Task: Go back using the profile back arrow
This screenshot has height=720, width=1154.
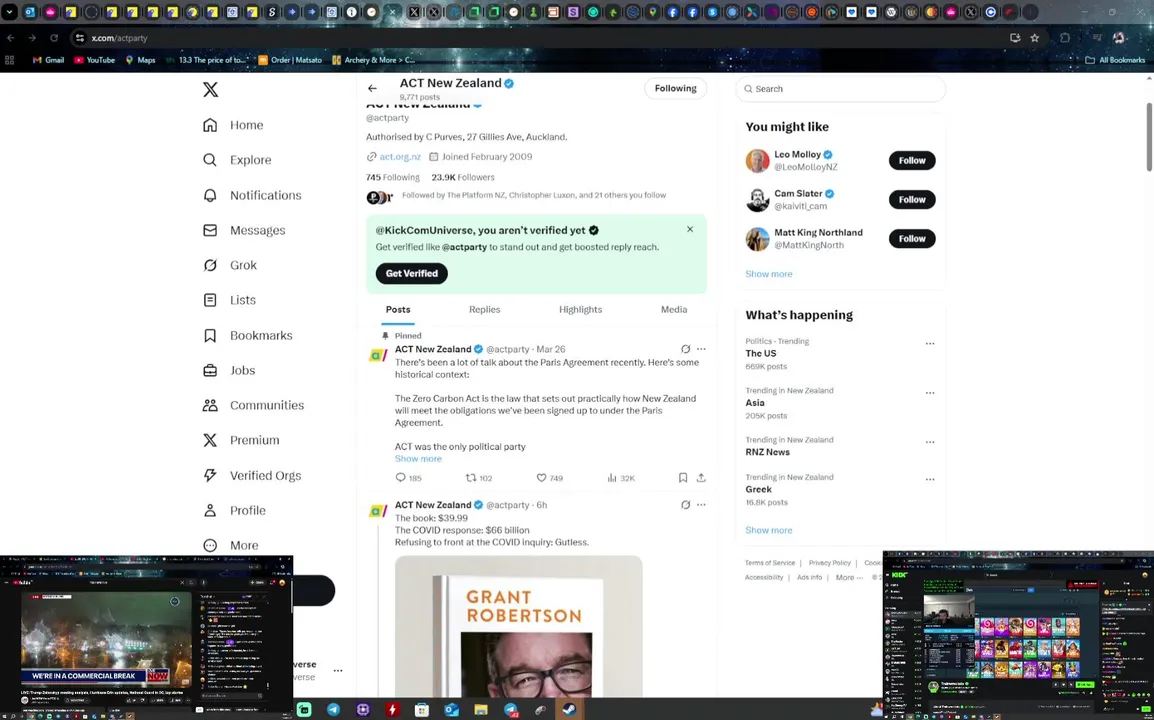Action: click(x=372, y=88)
